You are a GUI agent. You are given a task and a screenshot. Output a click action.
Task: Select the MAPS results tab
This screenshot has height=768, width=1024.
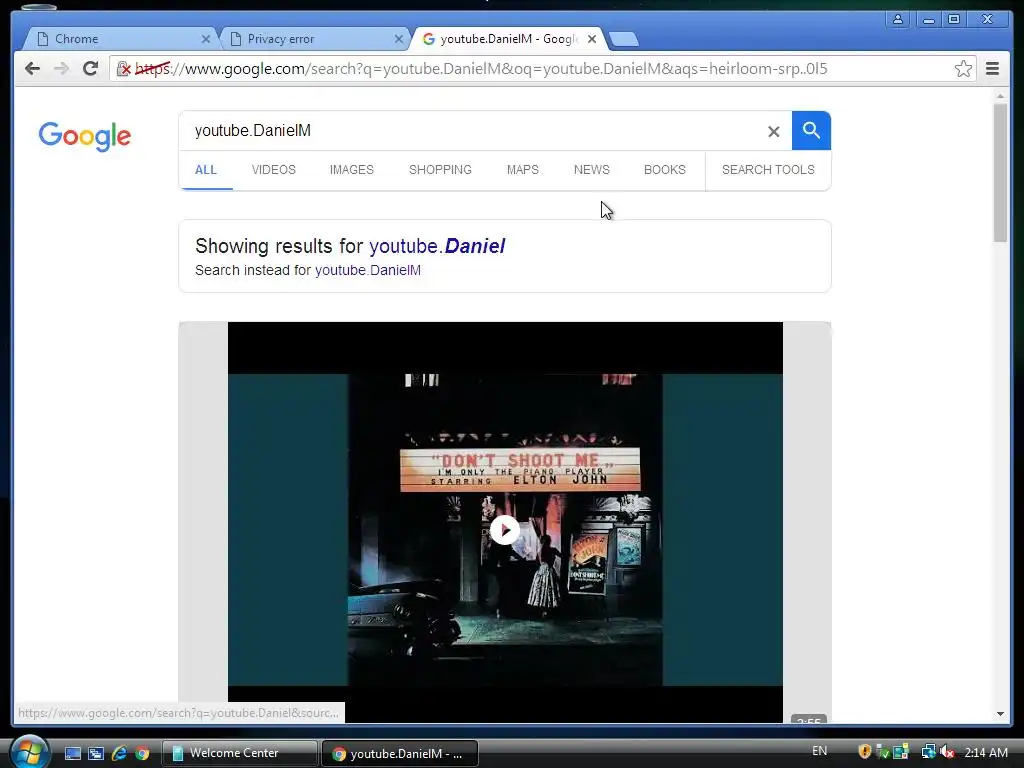tap(522, 170)
